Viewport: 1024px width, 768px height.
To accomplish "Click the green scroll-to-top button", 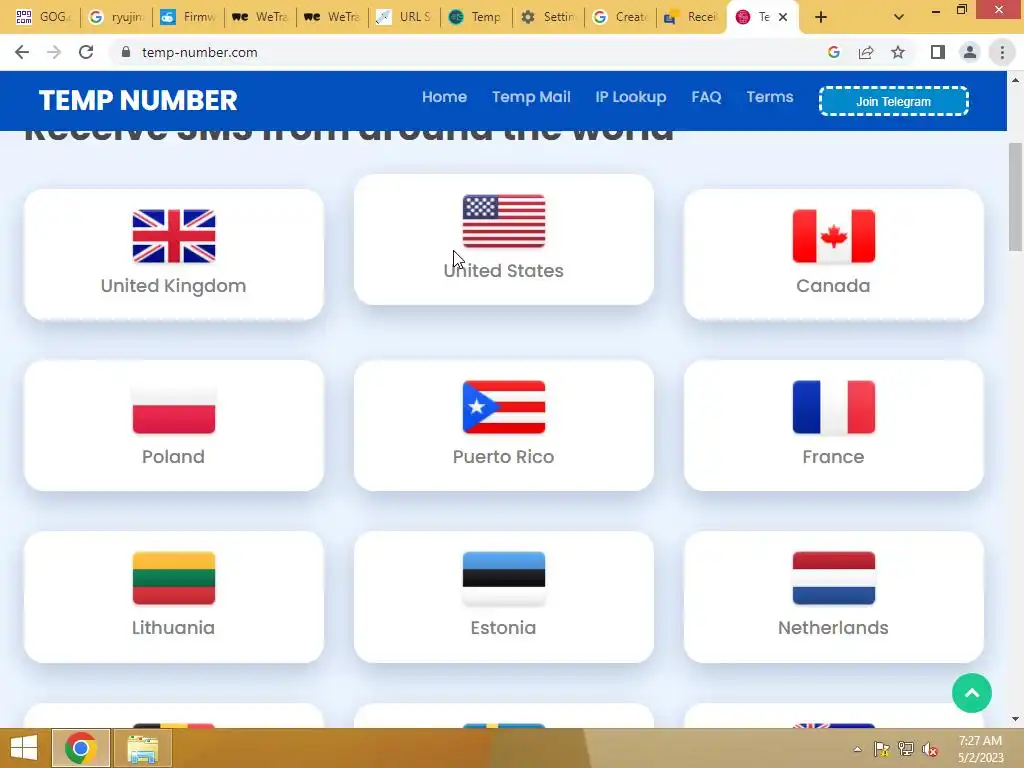I will 972,693.
